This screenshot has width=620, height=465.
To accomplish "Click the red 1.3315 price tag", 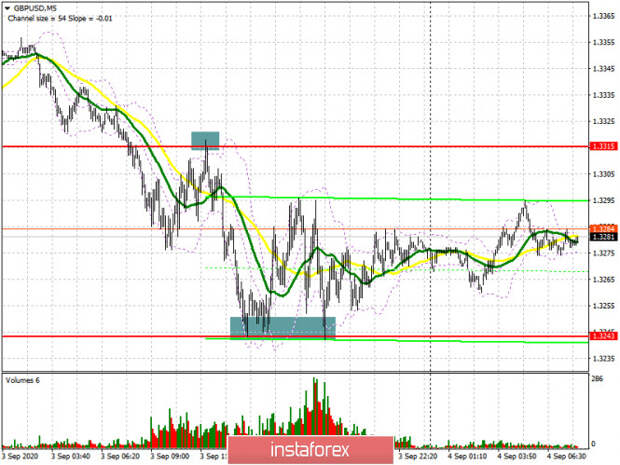I will (x=602, y=146).
